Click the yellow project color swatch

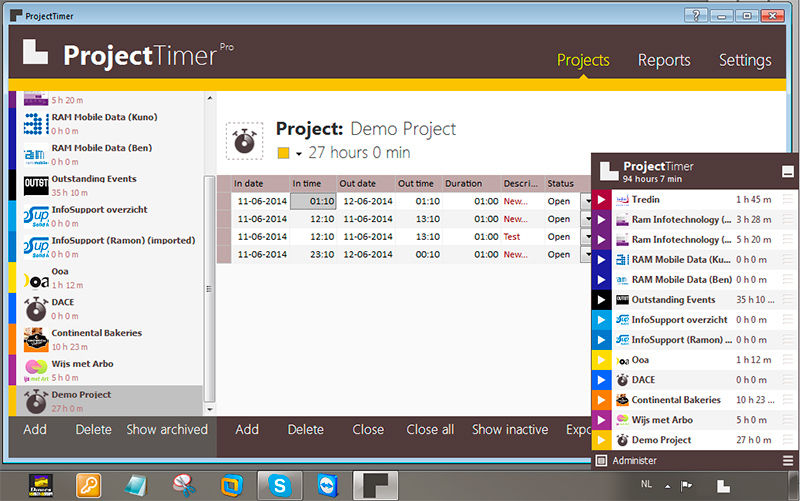pyautogui.click(x=283, y=153)
